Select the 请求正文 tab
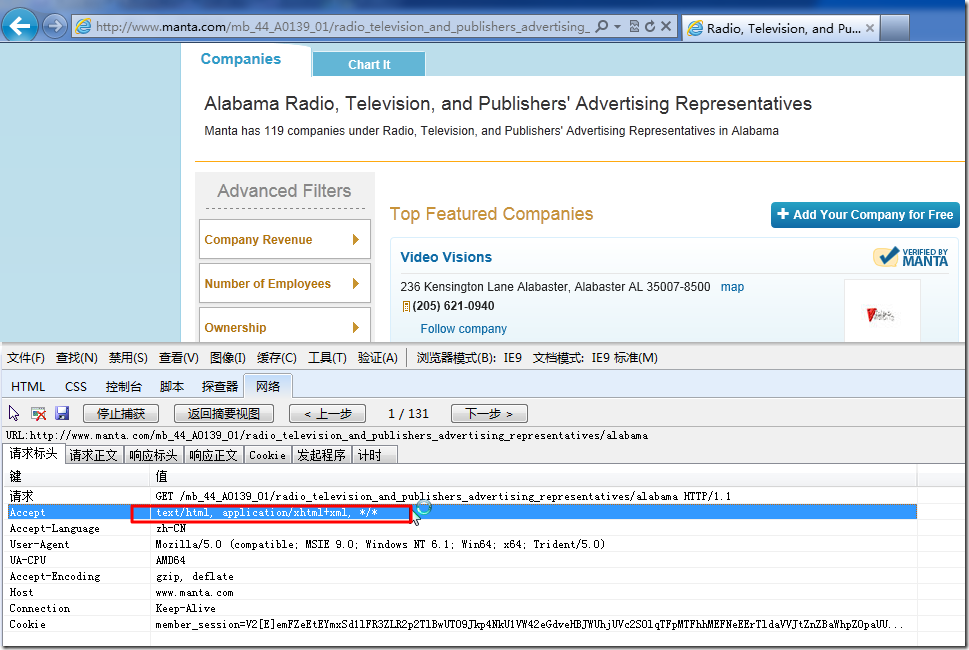The image size is (969, 650). 93,455
